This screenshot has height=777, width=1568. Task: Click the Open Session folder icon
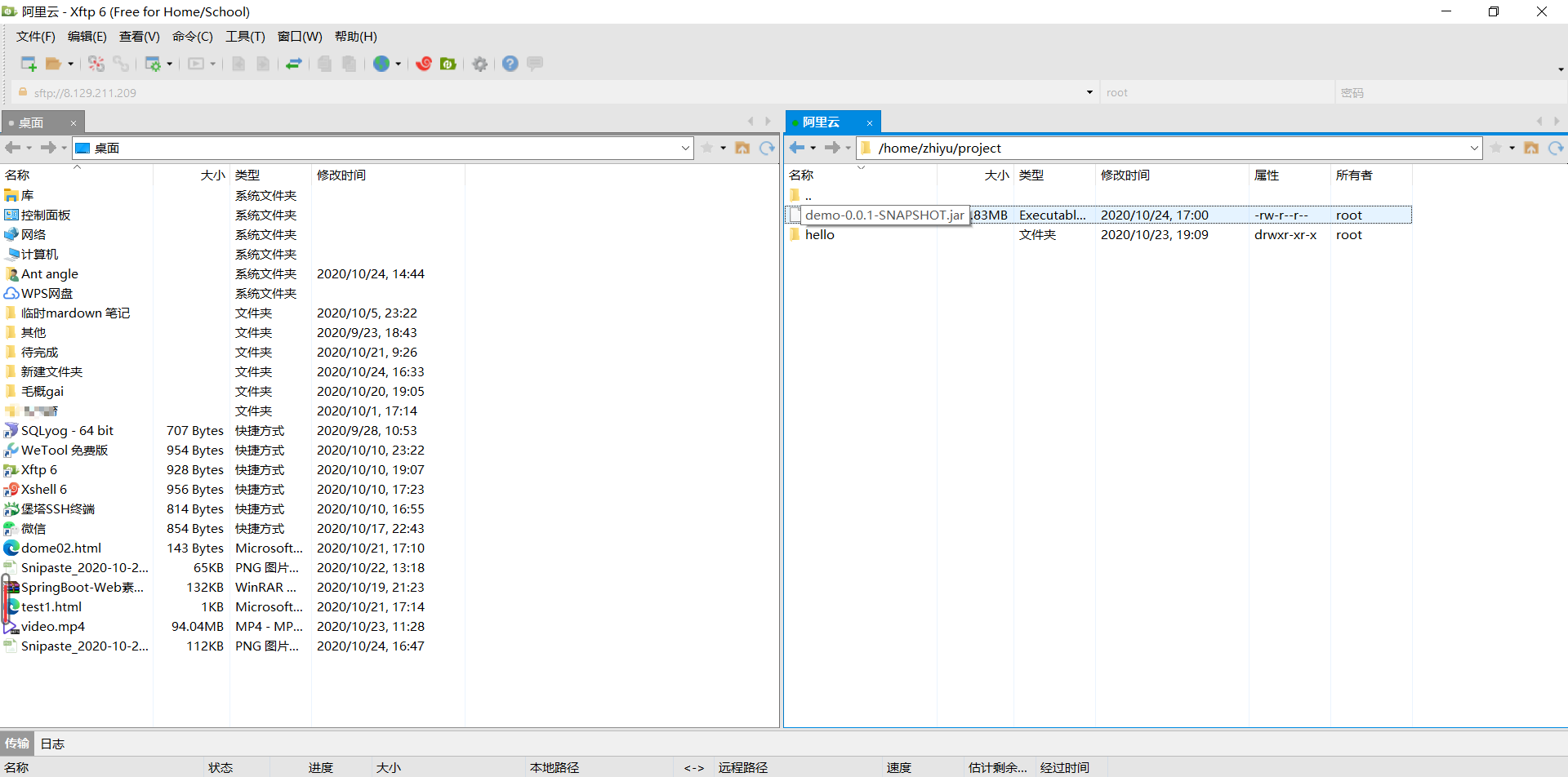point(54,64)
